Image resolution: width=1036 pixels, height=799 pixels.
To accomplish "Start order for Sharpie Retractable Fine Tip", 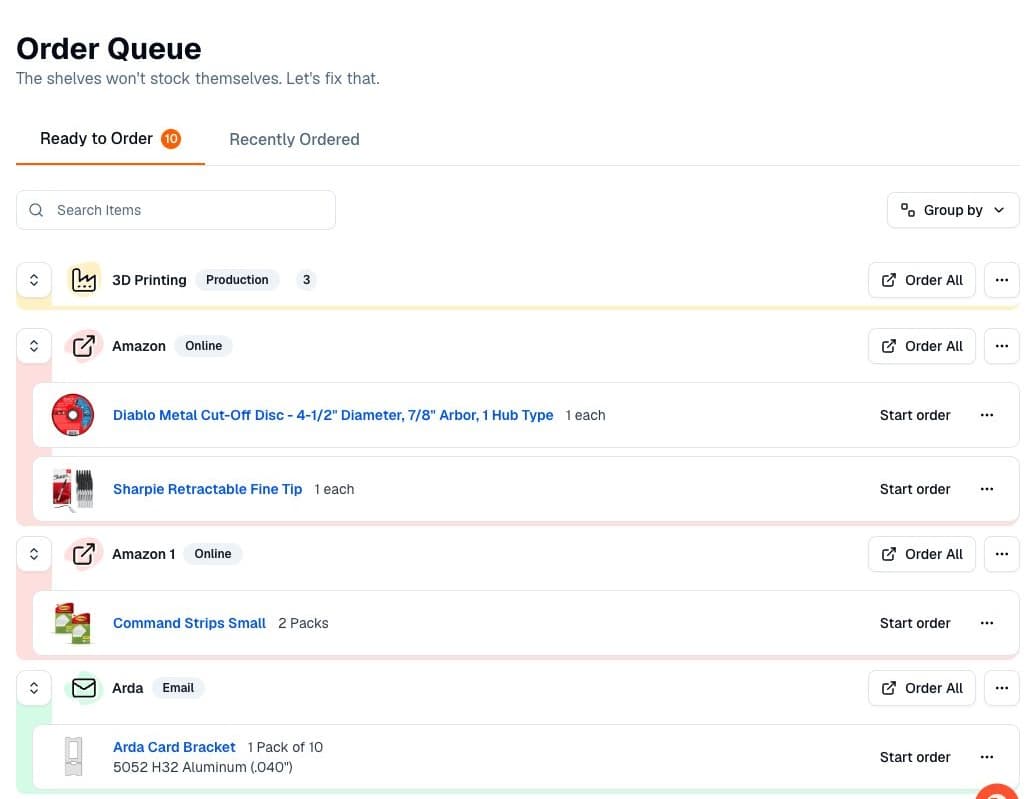I will tap(915, 489).
